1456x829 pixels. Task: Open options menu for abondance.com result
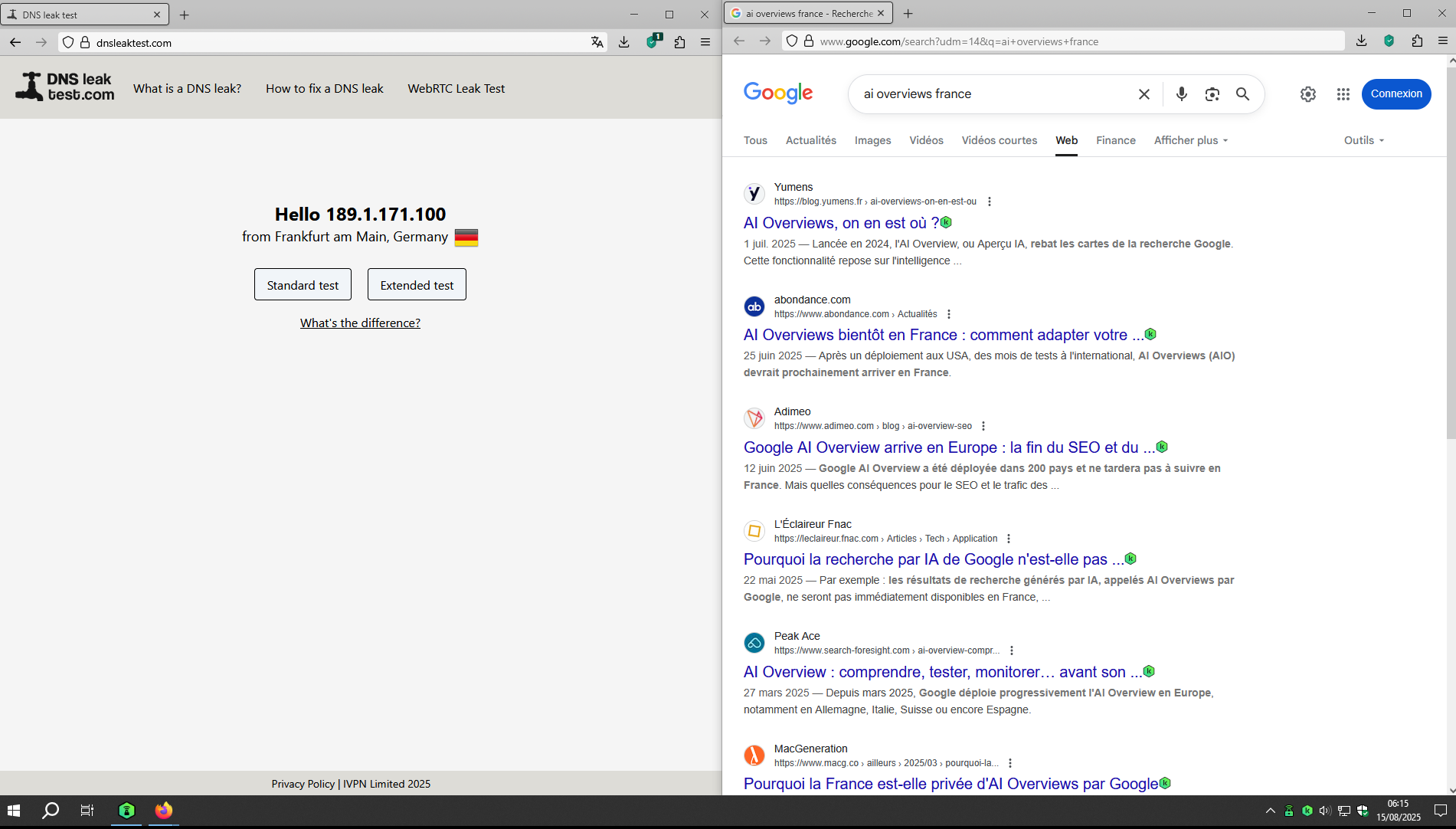pos(949,314)
